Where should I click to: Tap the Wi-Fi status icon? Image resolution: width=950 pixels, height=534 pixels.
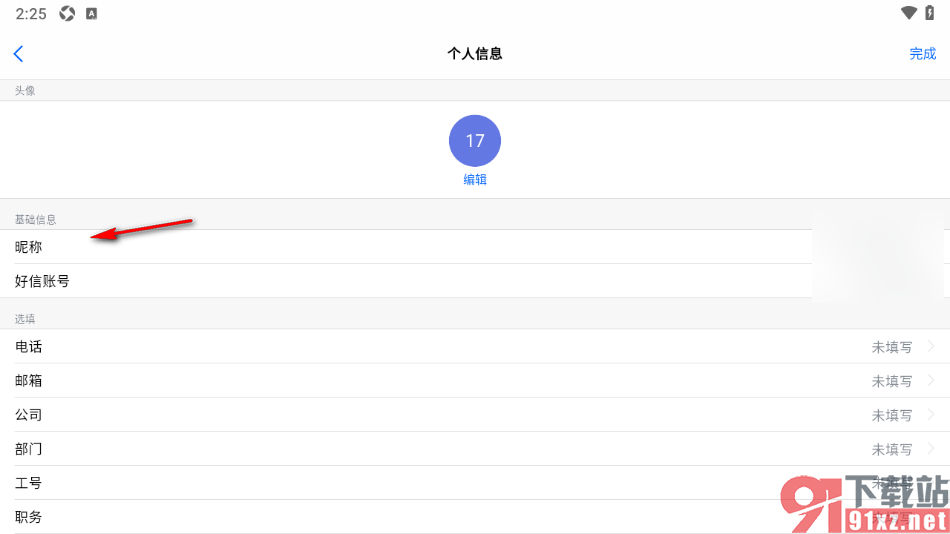908,13
